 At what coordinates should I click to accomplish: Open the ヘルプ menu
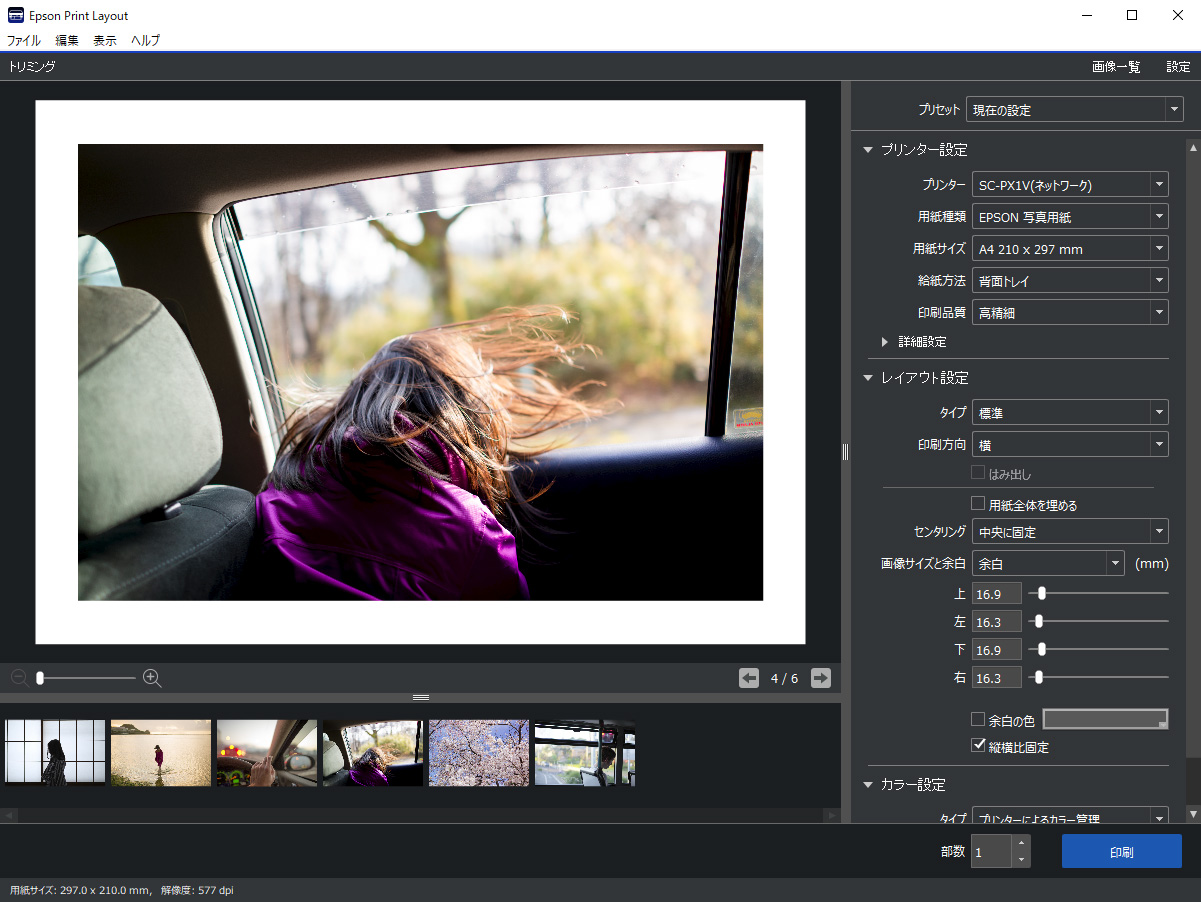pos(145,41)
